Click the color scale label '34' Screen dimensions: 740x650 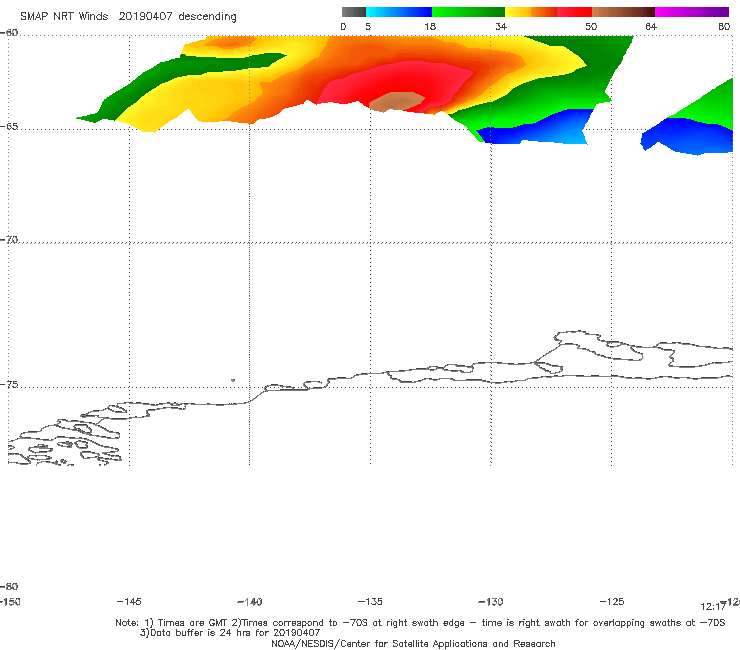(501, 26)
